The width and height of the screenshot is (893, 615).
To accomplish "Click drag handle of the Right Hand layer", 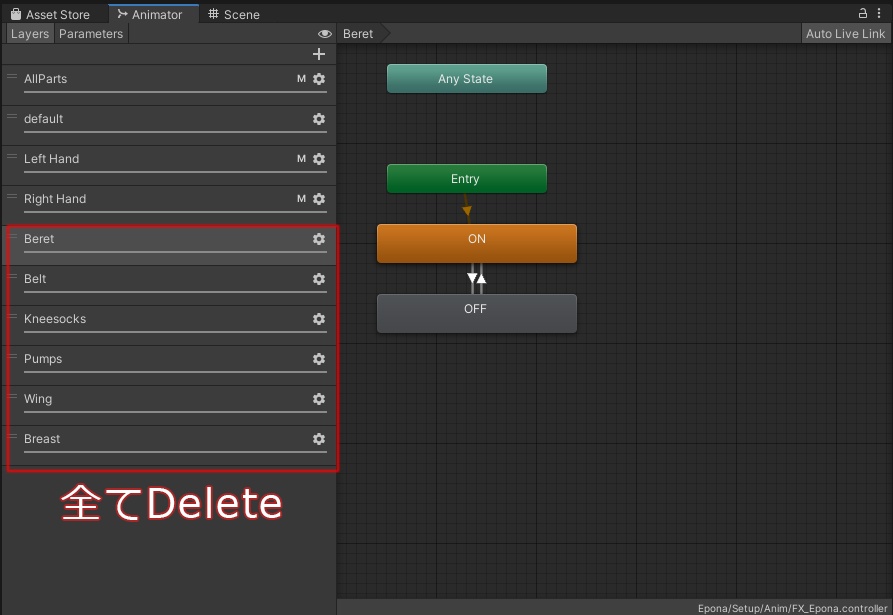I will [12, 196].
